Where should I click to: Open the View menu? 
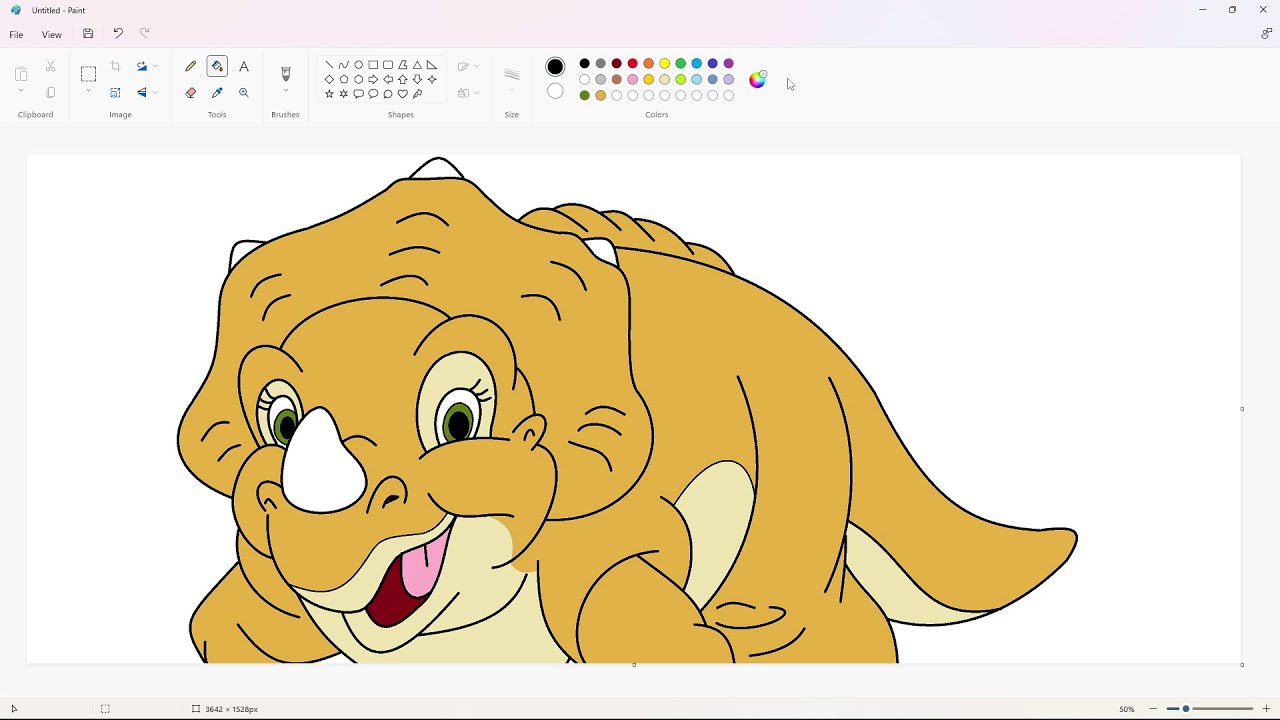tap(51, 35)
